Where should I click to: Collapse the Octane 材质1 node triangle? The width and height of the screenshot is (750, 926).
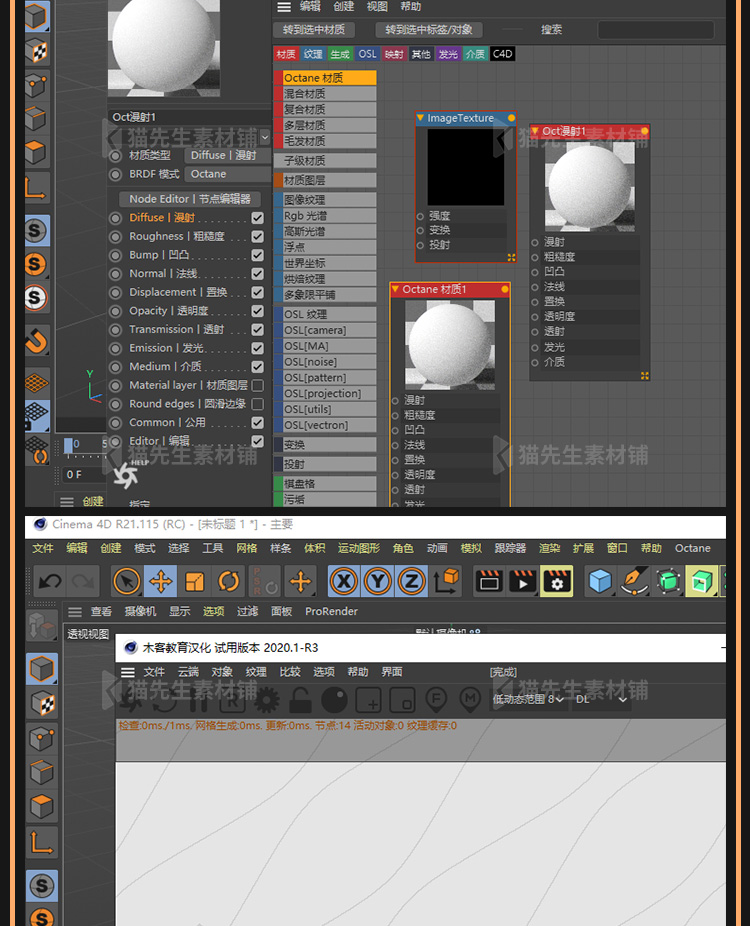[x=395, y=289]
